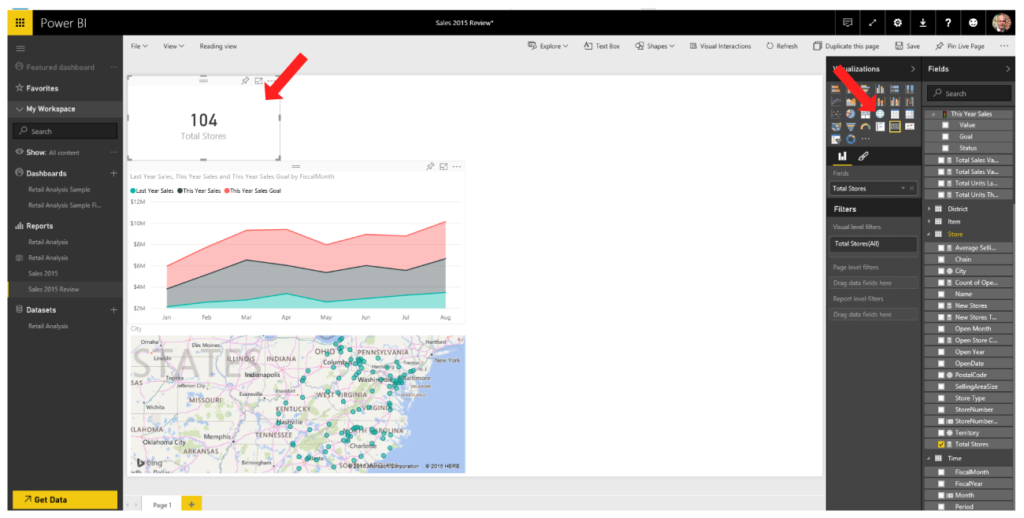Open more options on the area chart
1024x518 pixels.
pos(456,167)
